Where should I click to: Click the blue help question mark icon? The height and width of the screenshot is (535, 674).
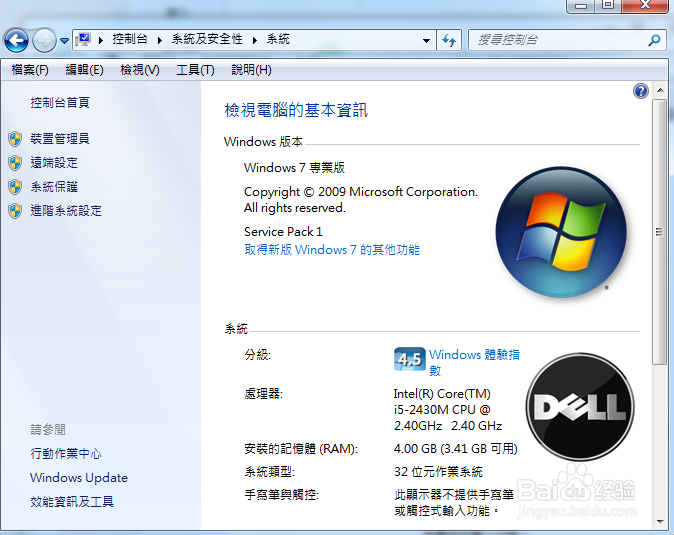(x=640, y=91)
